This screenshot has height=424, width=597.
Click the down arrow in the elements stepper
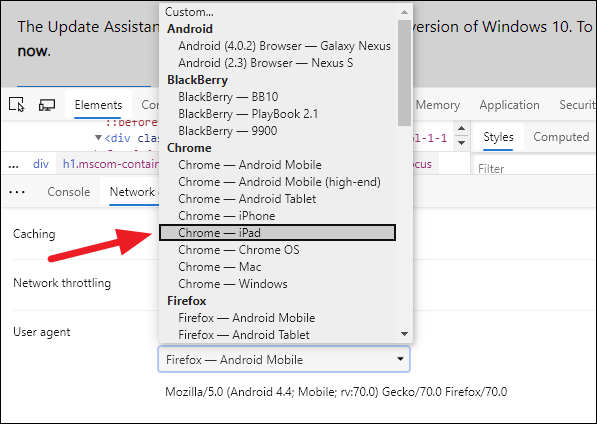pos(461,143)
